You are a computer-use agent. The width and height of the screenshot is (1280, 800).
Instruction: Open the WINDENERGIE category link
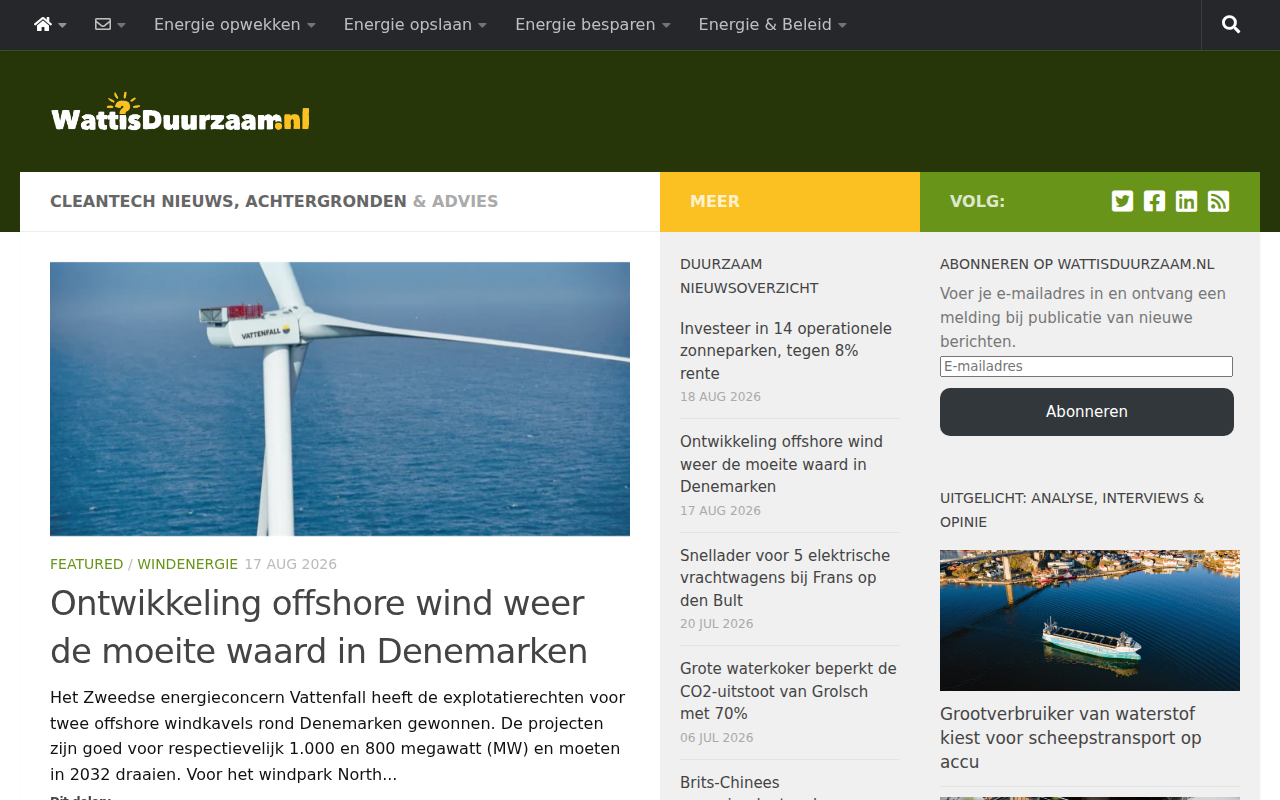(x=188, y=564)
